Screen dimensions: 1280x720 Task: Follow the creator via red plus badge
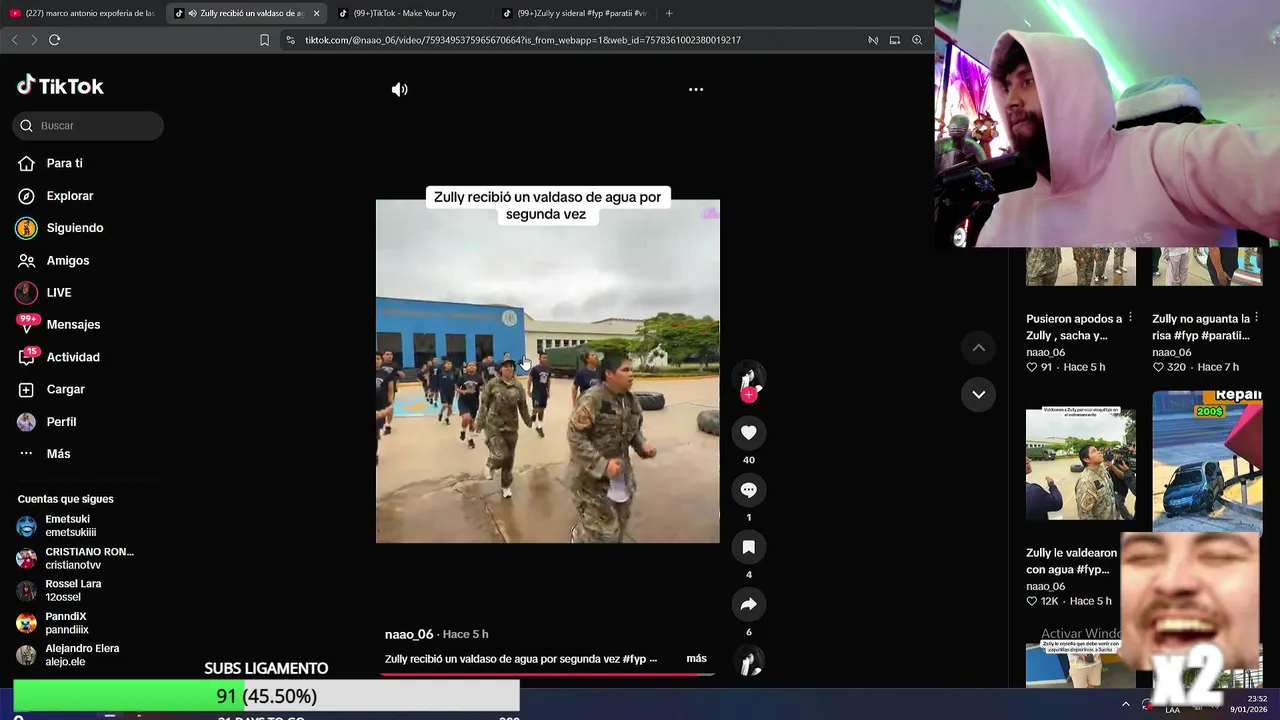748,394
